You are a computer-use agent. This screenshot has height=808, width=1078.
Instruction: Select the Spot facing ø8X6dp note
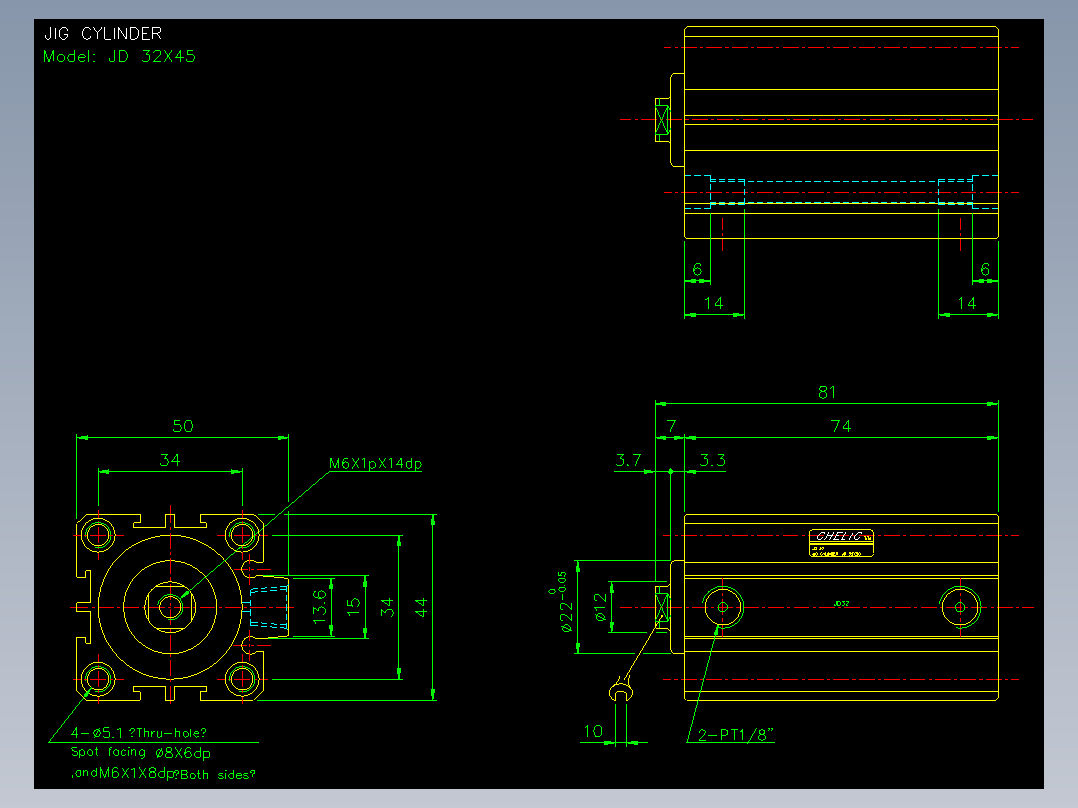coord(141,752)
